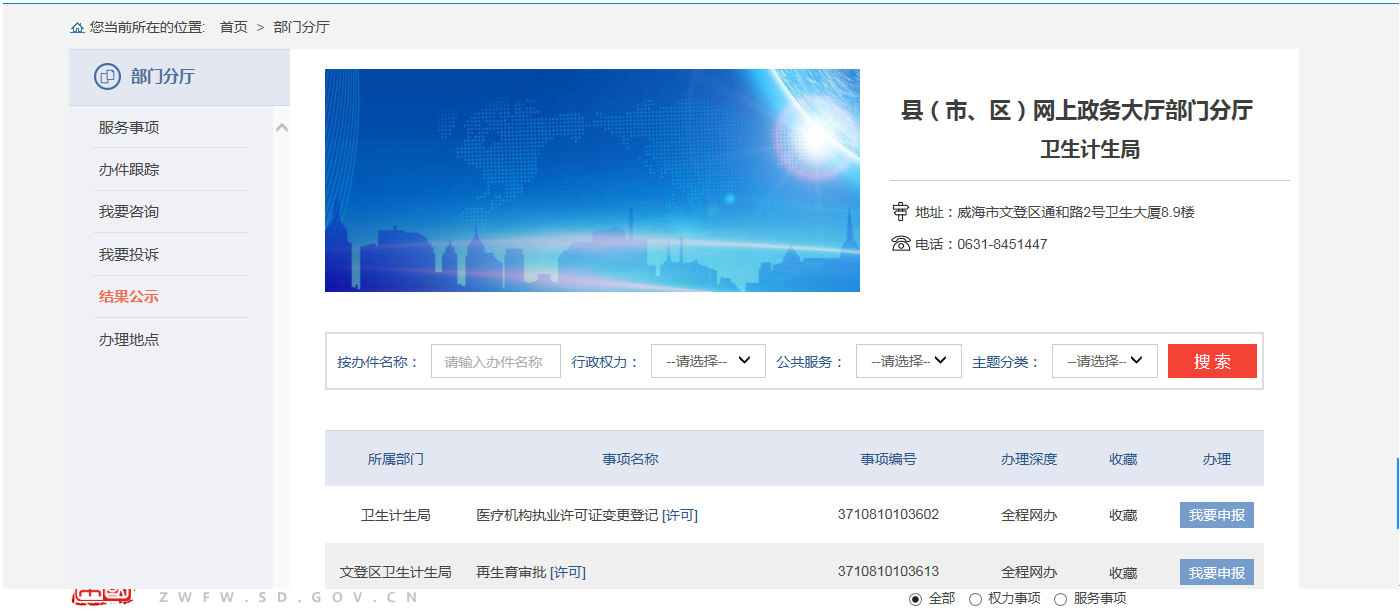The height and width of the screenshot is (616, 1400).
Task: Click the address signpost icon
Action: (900, 212)
